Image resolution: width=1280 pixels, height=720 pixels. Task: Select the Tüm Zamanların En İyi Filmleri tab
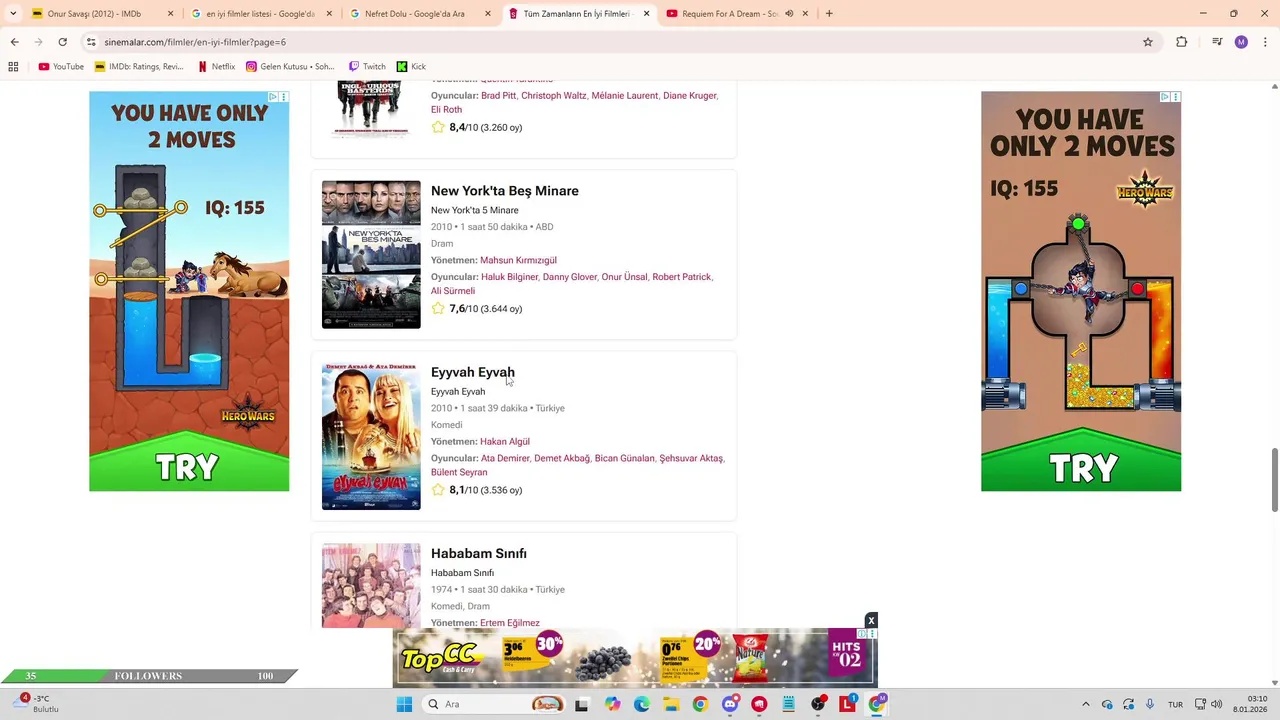579,14
